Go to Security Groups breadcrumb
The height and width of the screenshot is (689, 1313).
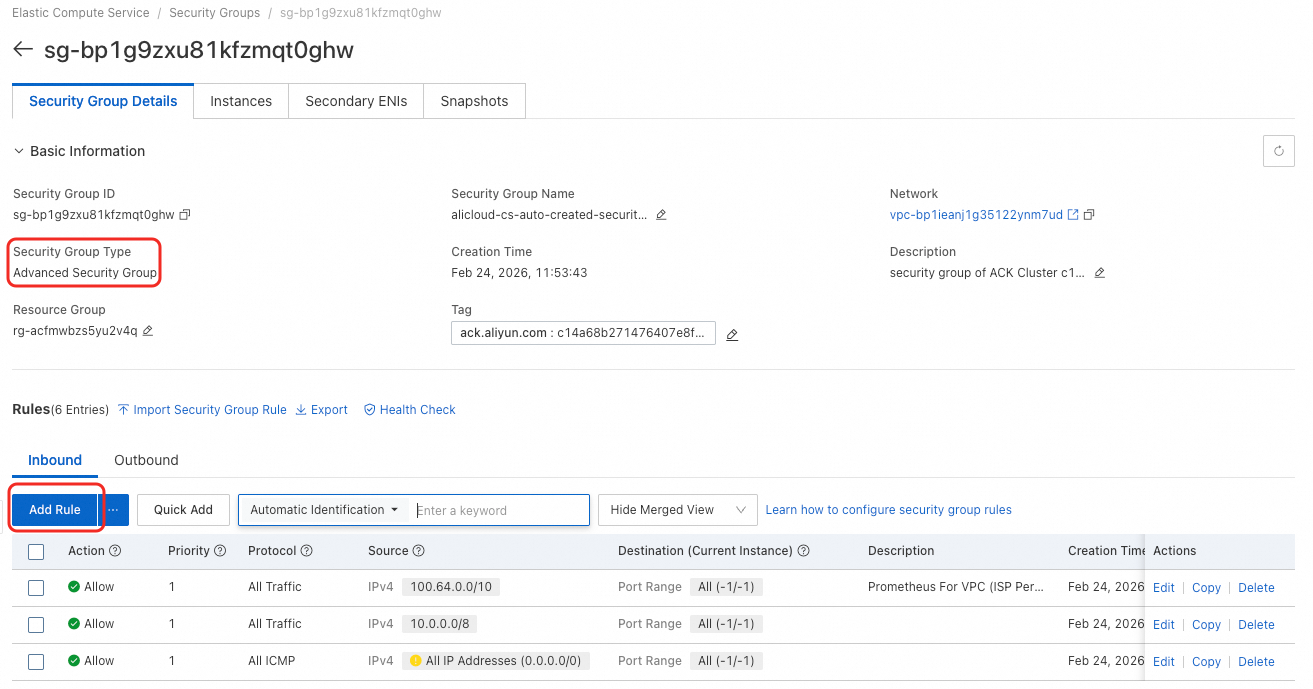[x=214, y=13]
